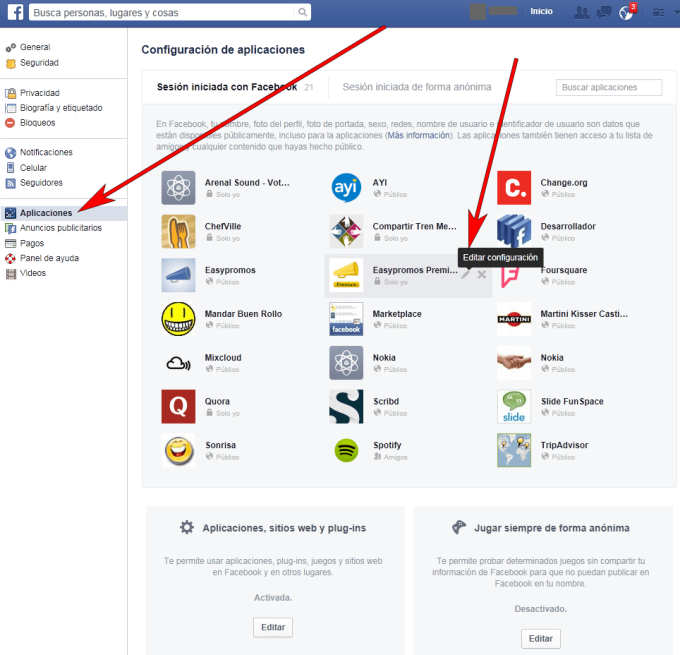Click the Change.org app icon
The height and width of the screenshot is (655, 680).
[514, 188]
